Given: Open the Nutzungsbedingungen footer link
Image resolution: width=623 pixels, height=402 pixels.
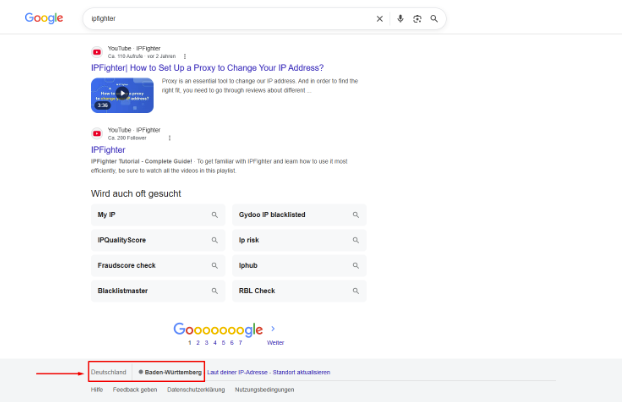Looking at the screenshot, I should click(x=264, y=390).
